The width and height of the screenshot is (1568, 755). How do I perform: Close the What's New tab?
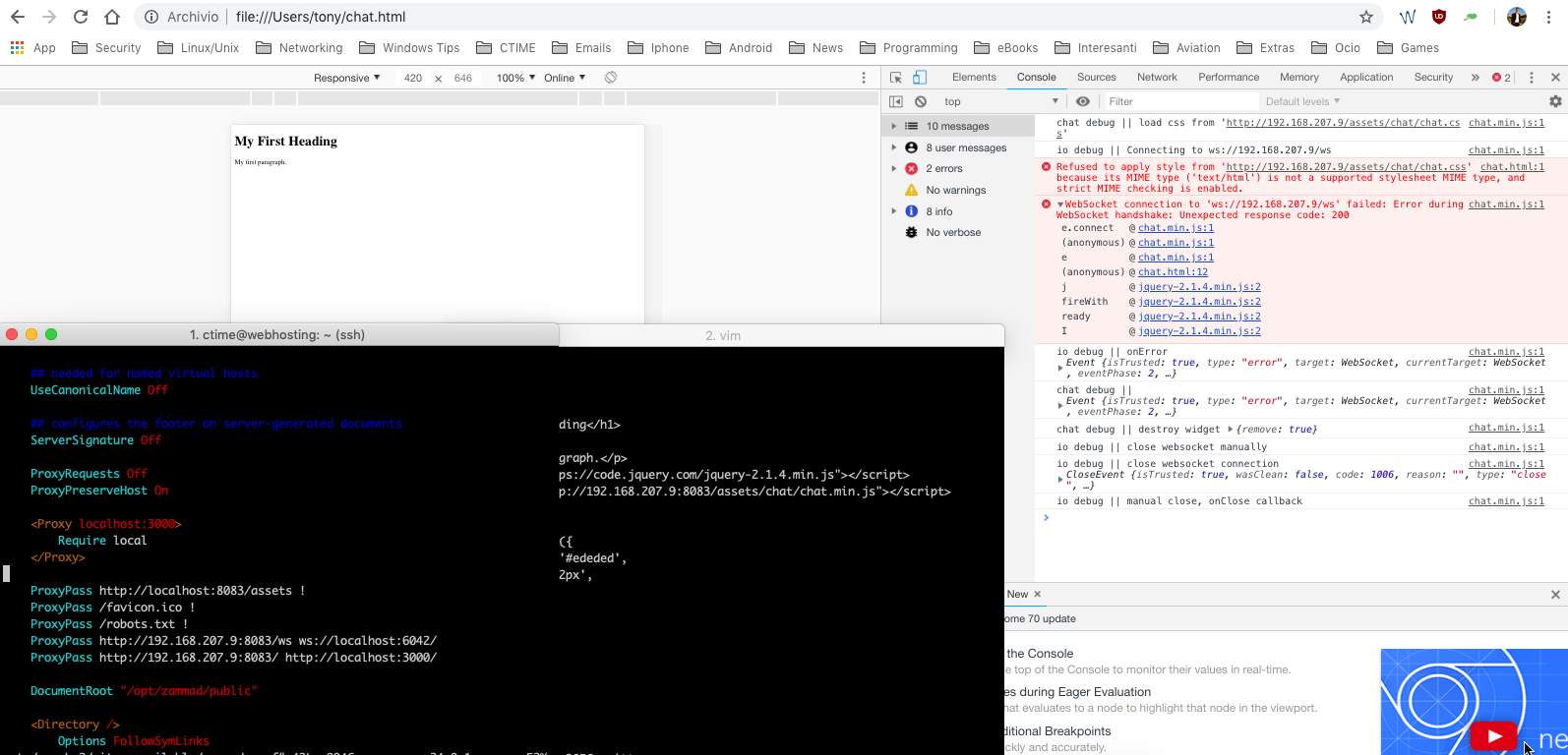1037,594
